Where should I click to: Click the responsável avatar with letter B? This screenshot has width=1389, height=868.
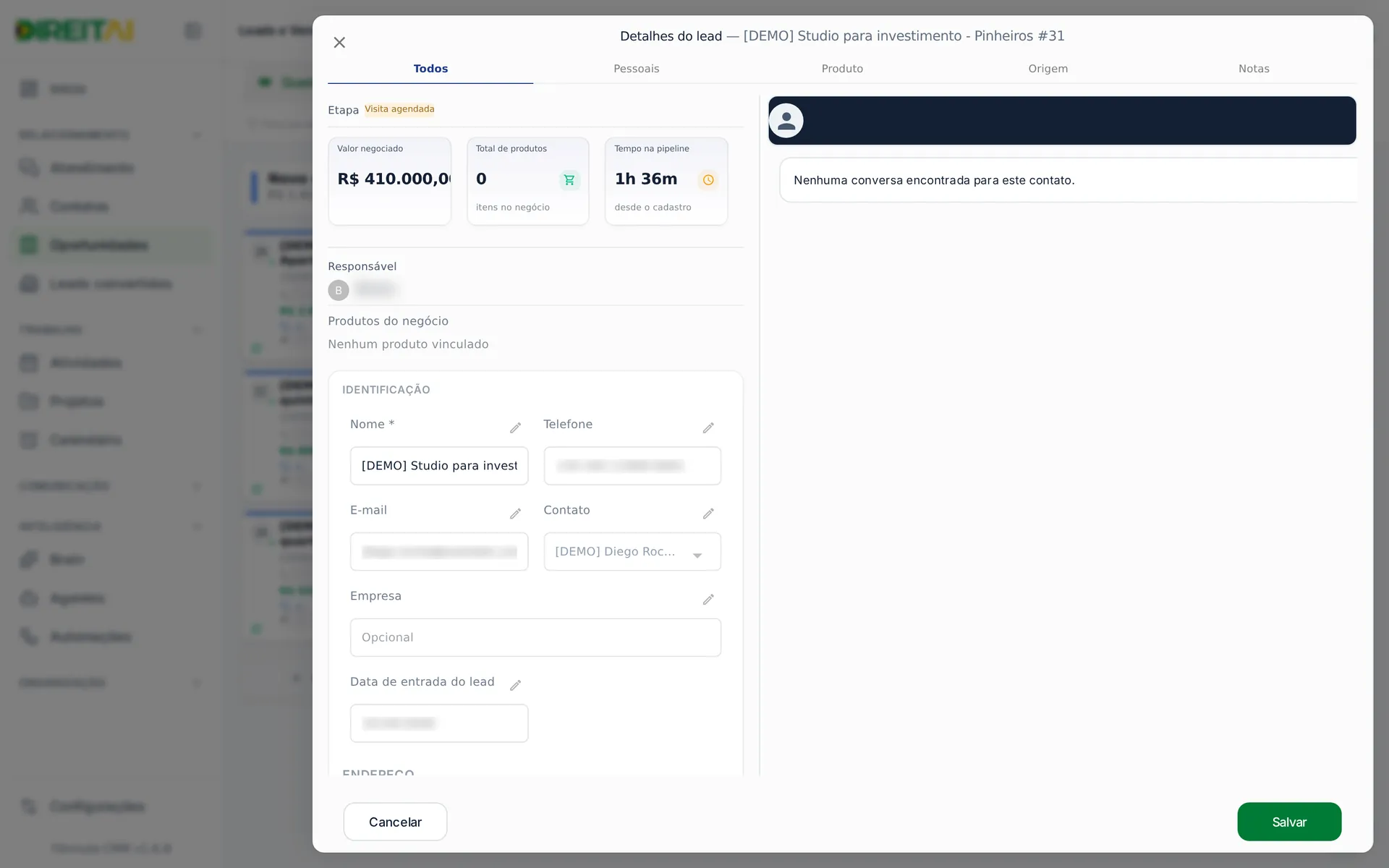pos(339,290)
